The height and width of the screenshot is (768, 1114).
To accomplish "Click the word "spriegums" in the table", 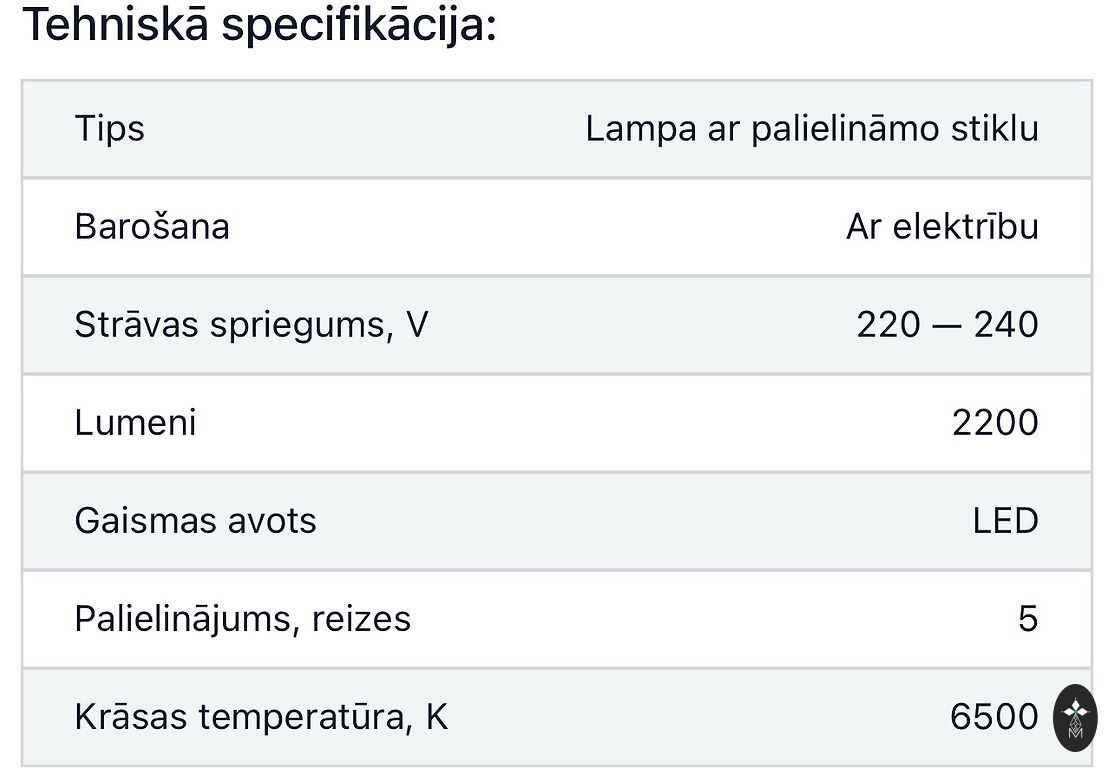I will pyautogui.click(x=302, y=327).
